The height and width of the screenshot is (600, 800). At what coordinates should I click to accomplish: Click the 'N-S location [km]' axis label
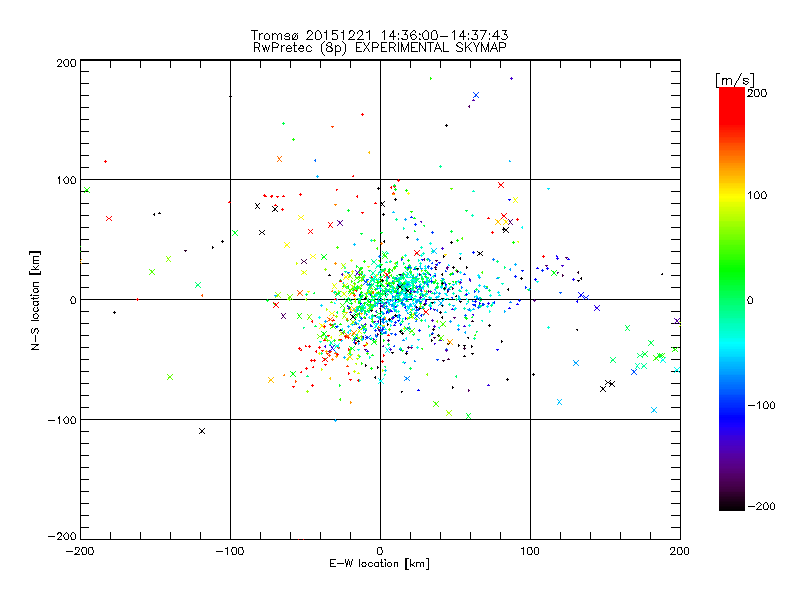[x=35, y=300]
